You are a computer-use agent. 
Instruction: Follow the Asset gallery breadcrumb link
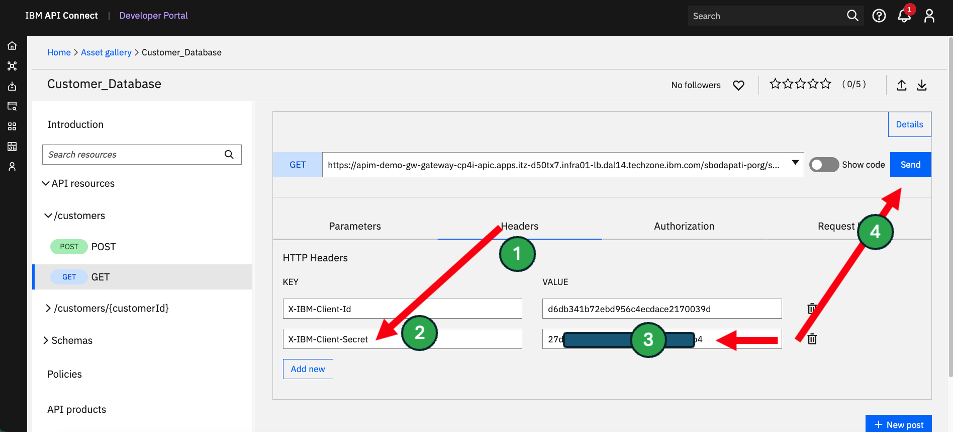click(x=106, y=52)
